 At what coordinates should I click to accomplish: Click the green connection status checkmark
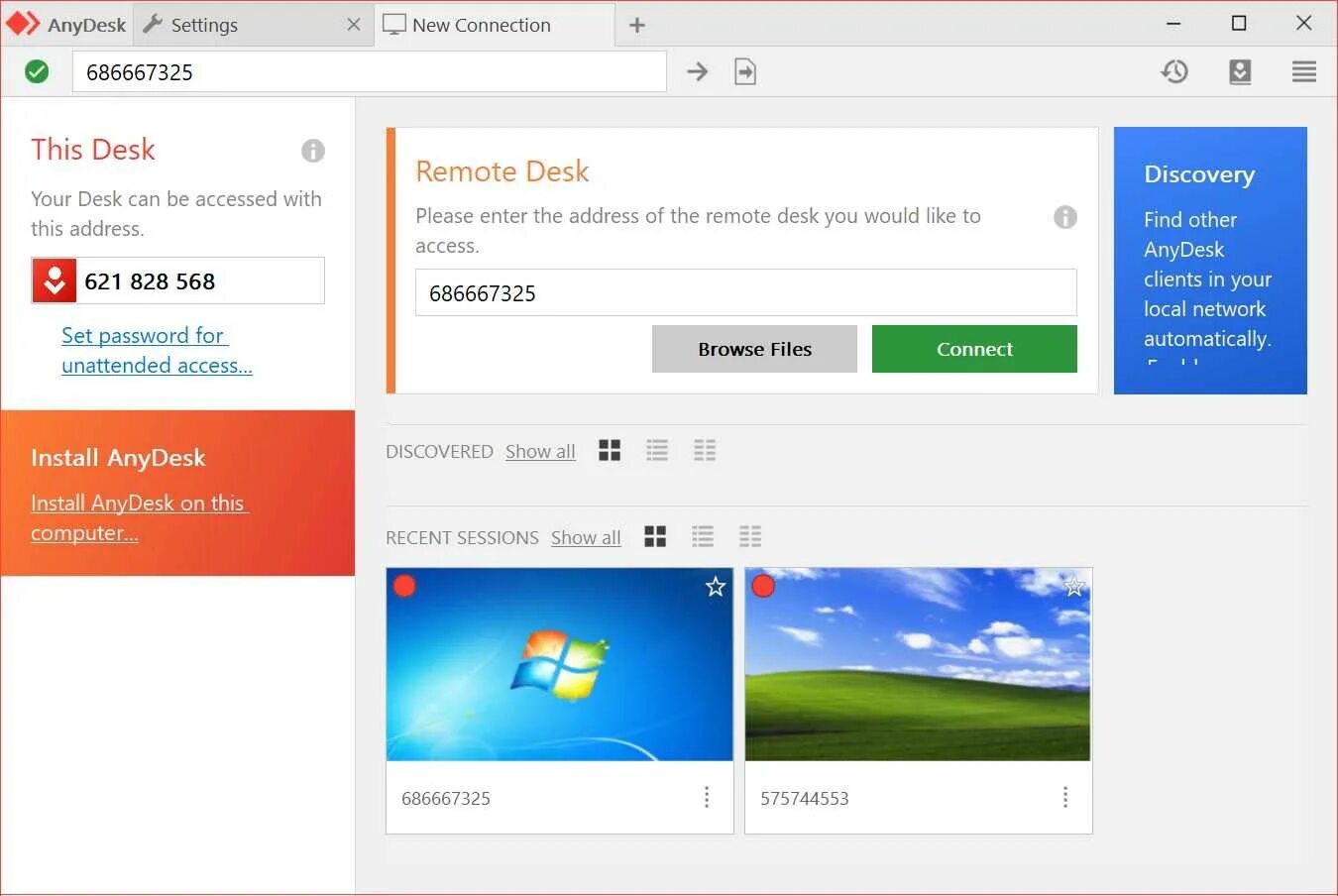click(37, 71)
